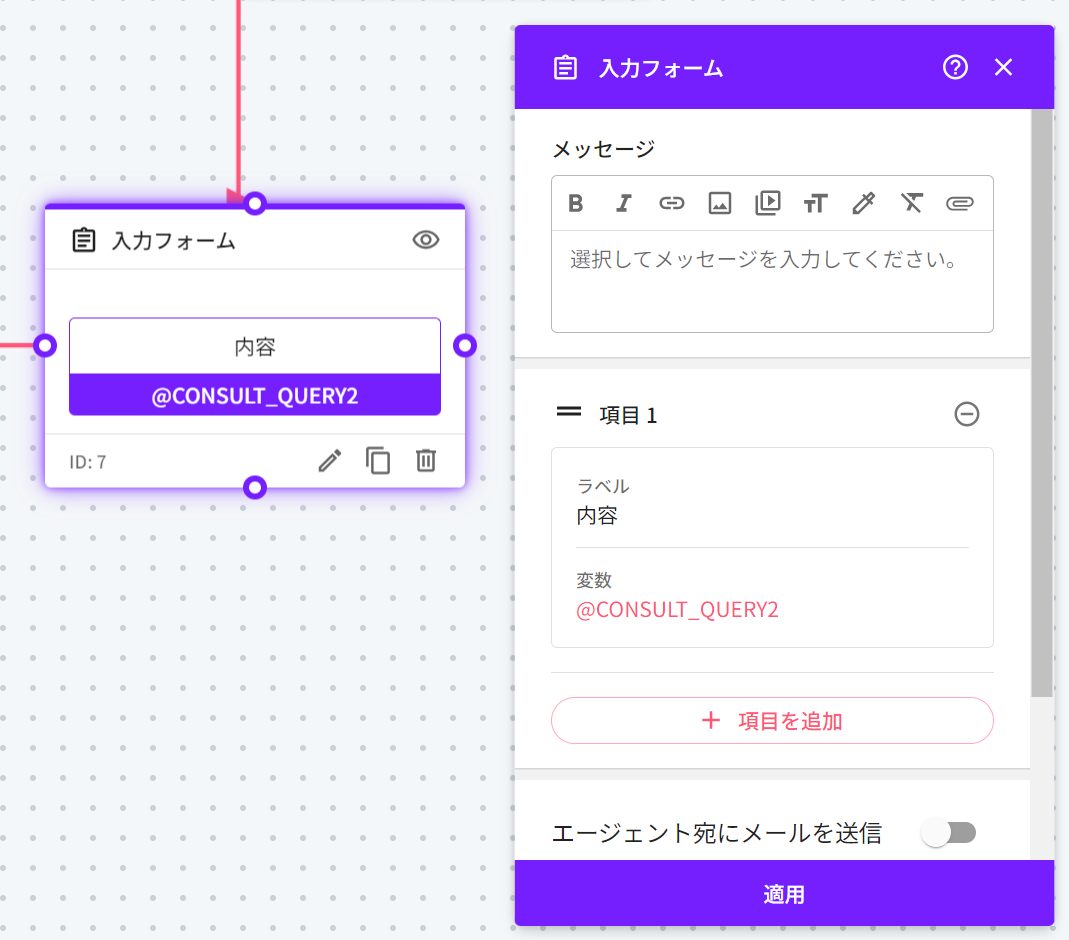The width and height of the screenshot is (1069, 940).
Task: Click the 項目 1 drag handle
Action: point(569,412)
